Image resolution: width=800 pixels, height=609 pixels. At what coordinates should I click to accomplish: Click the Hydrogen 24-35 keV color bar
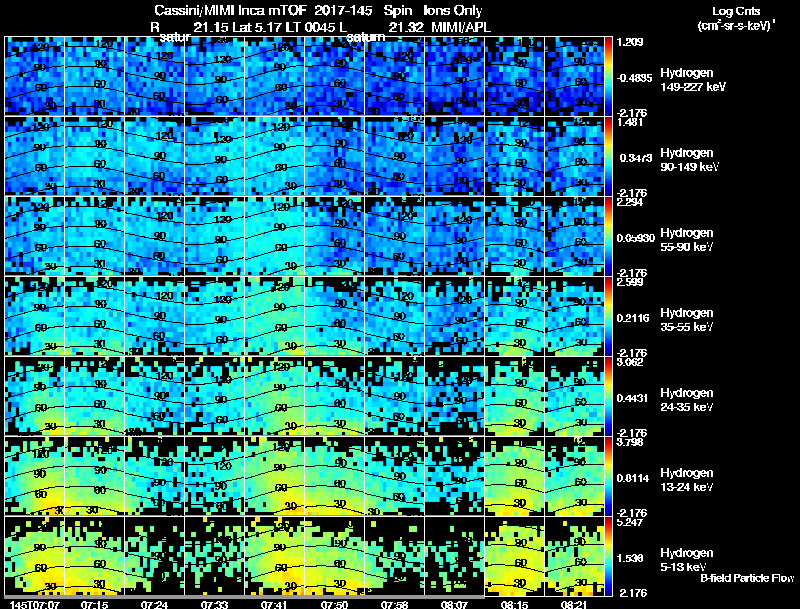pyautogui.click(x=609, y=396)
